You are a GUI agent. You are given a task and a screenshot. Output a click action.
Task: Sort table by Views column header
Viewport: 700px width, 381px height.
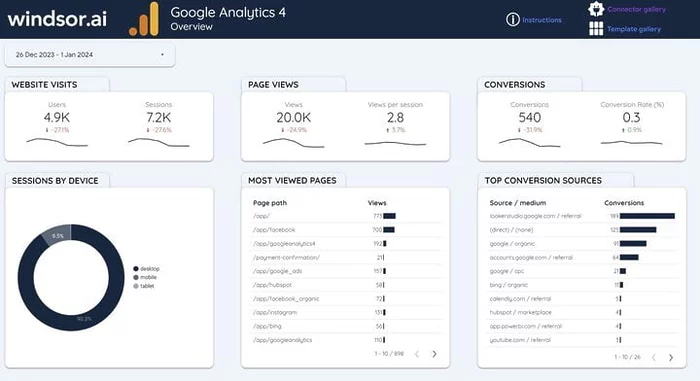coord(377,203)
